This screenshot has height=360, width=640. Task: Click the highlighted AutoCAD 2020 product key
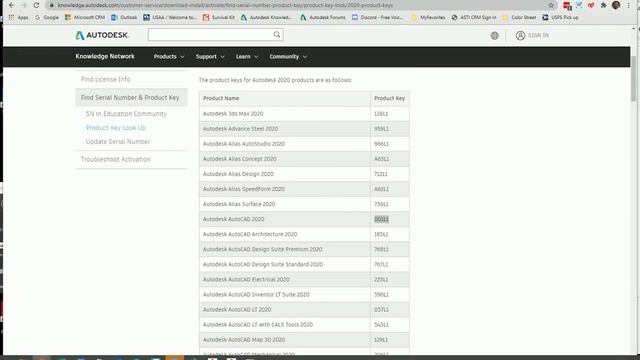pyautogui.click(x=381, y=219)
